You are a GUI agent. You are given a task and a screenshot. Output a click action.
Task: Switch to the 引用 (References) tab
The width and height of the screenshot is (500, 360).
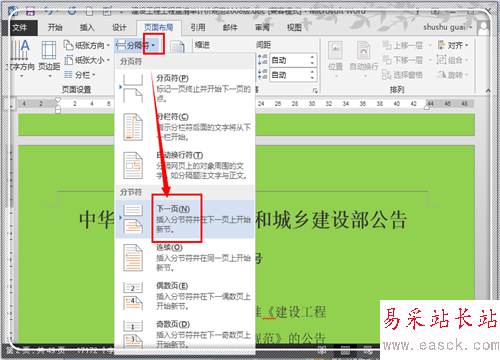coord(198,28)
